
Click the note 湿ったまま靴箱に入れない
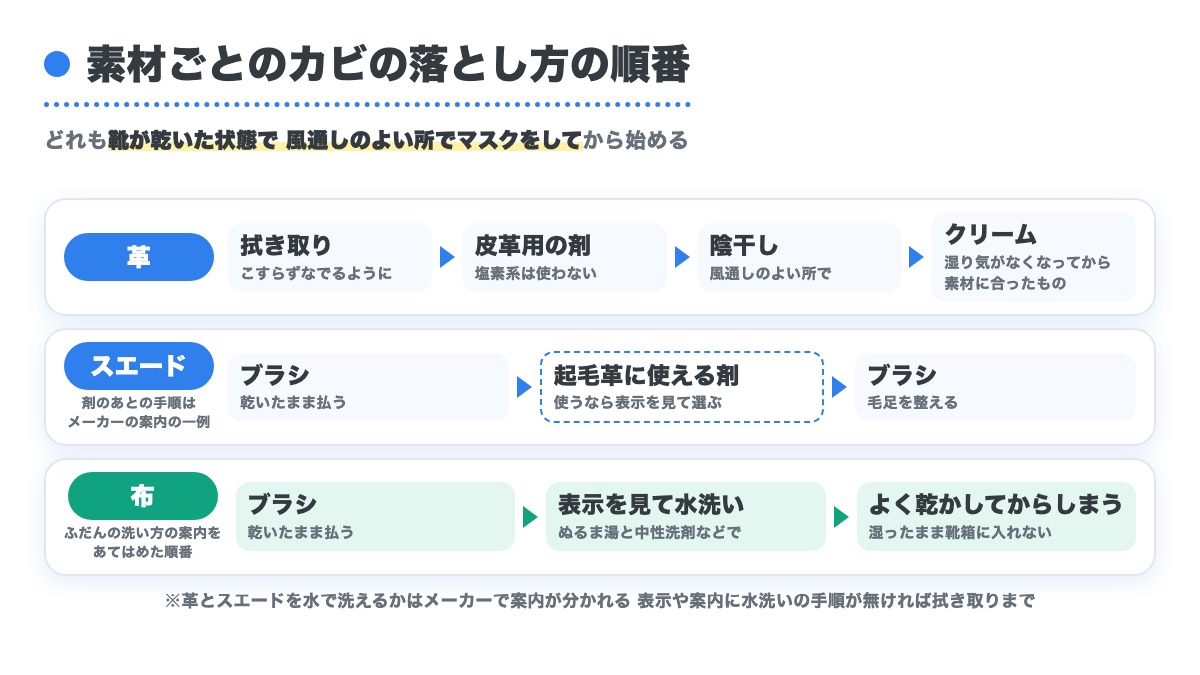(x=960, y=533)
